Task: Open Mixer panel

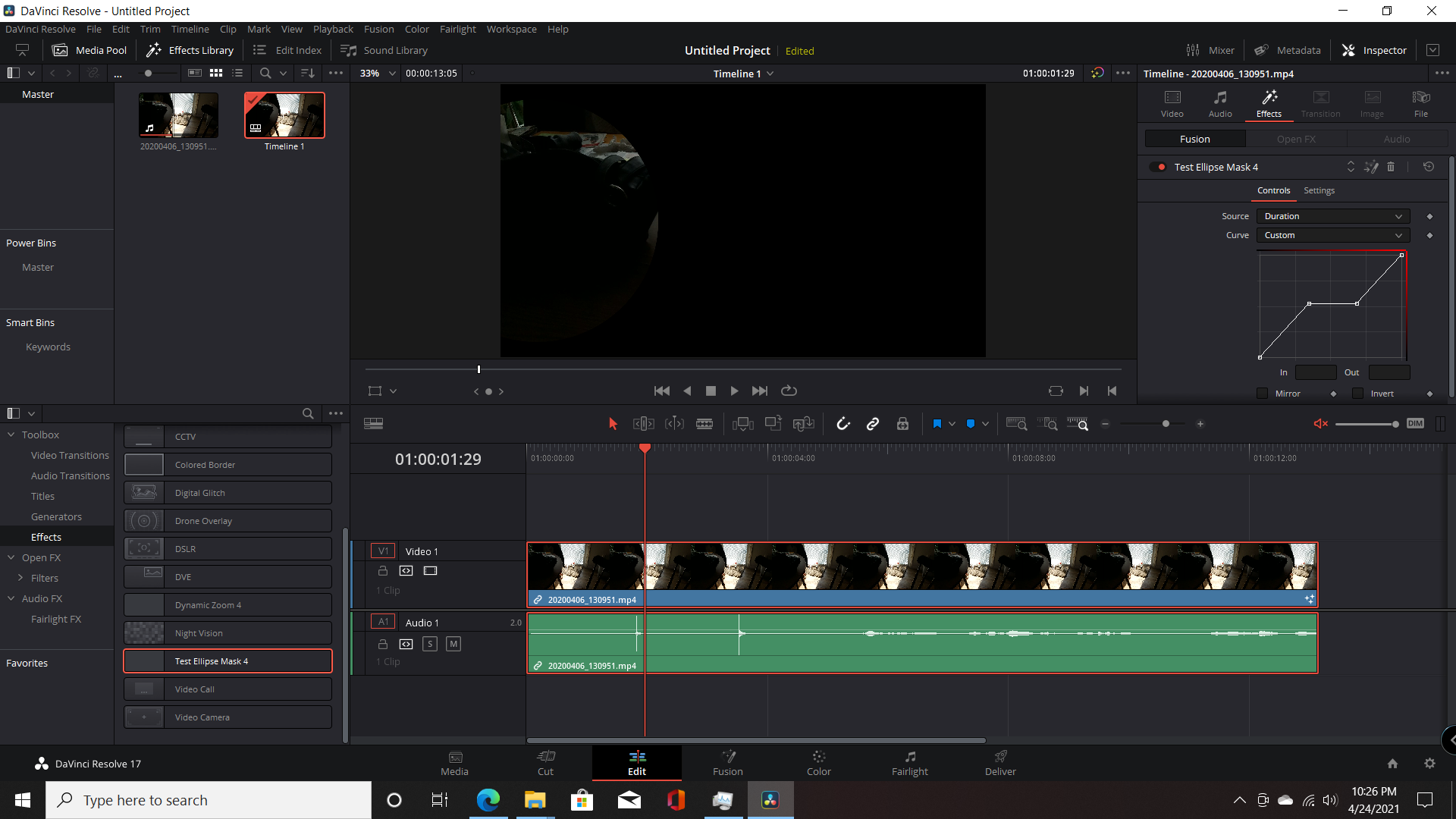Action: 1210,50
